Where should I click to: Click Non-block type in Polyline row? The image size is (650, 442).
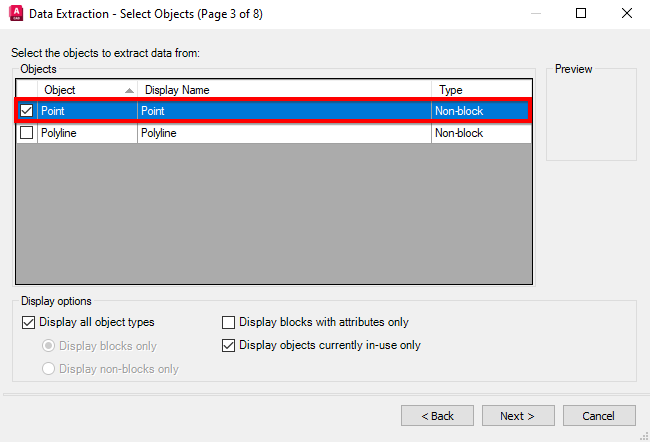(x=482, y=133)
